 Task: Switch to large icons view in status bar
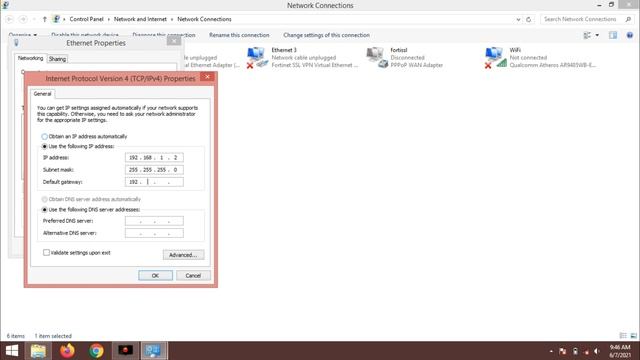[x=633, y=336]
